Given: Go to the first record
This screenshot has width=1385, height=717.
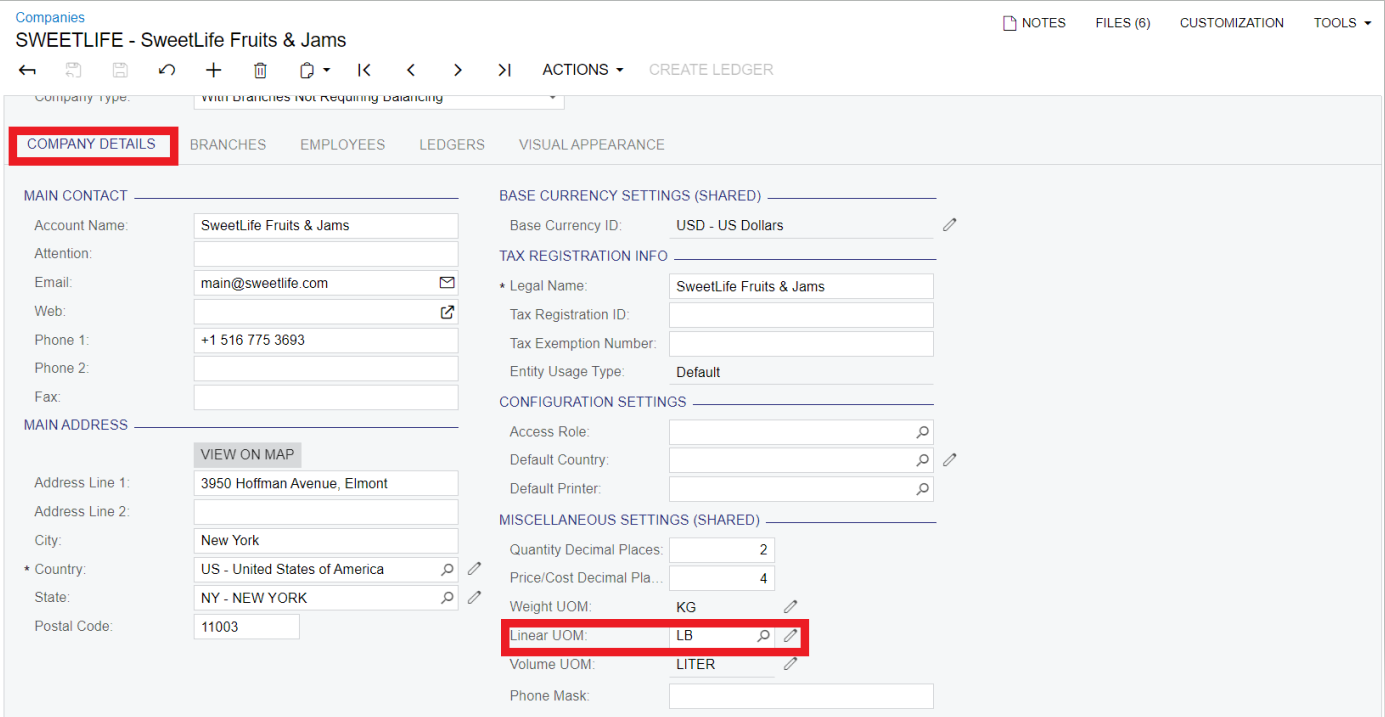Looking at the screenshot, I should [x=364, y=70].
